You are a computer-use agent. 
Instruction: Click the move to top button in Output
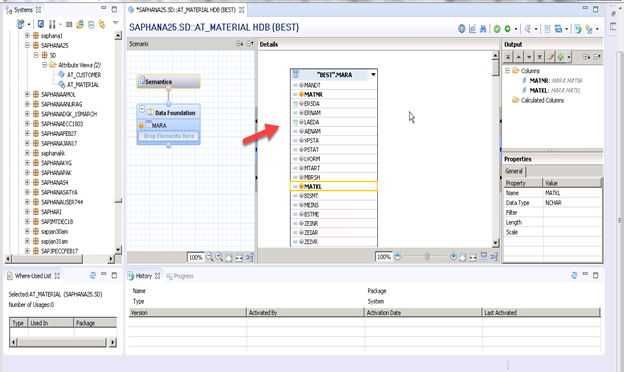(508, 57)
